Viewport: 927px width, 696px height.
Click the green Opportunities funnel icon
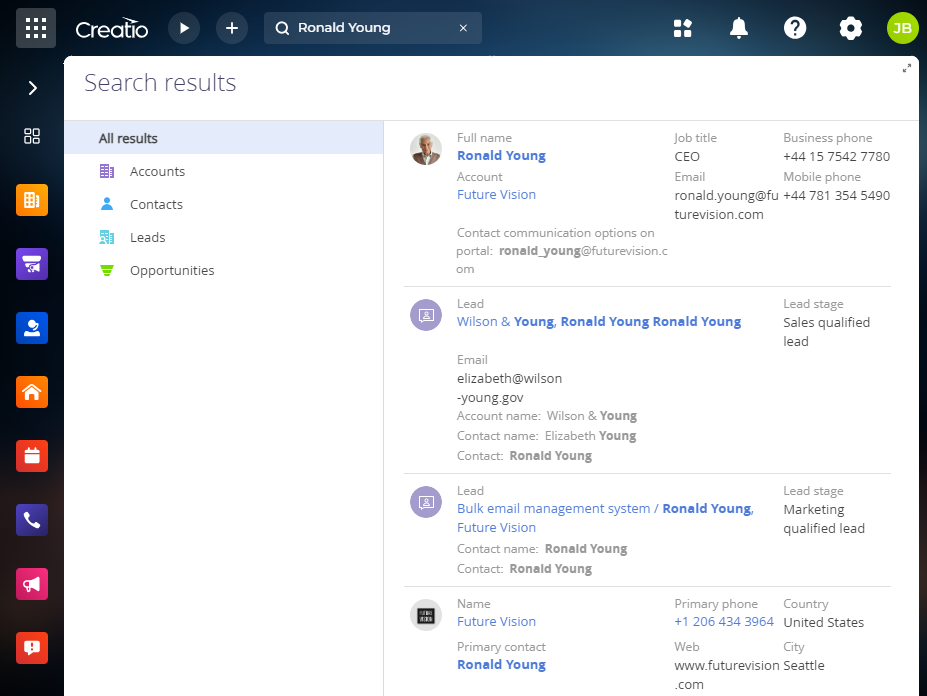point(107,270)
